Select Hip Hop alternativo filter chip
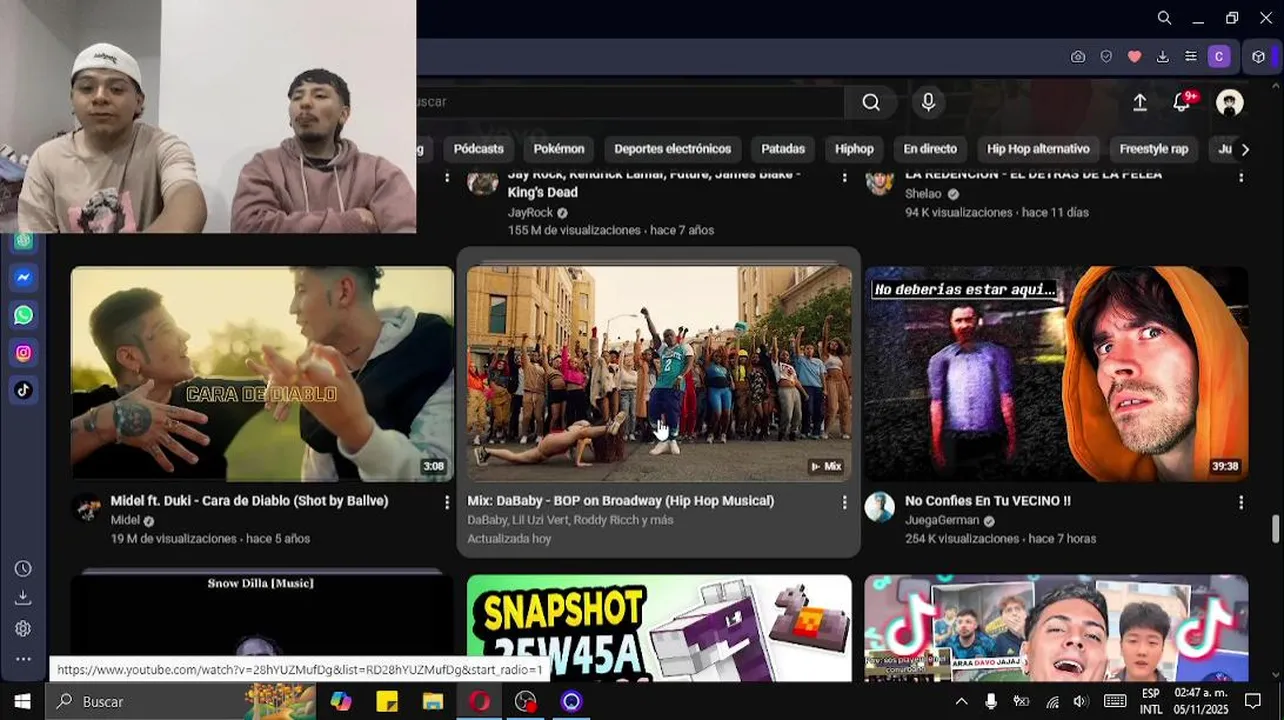 pos(1038,149)
